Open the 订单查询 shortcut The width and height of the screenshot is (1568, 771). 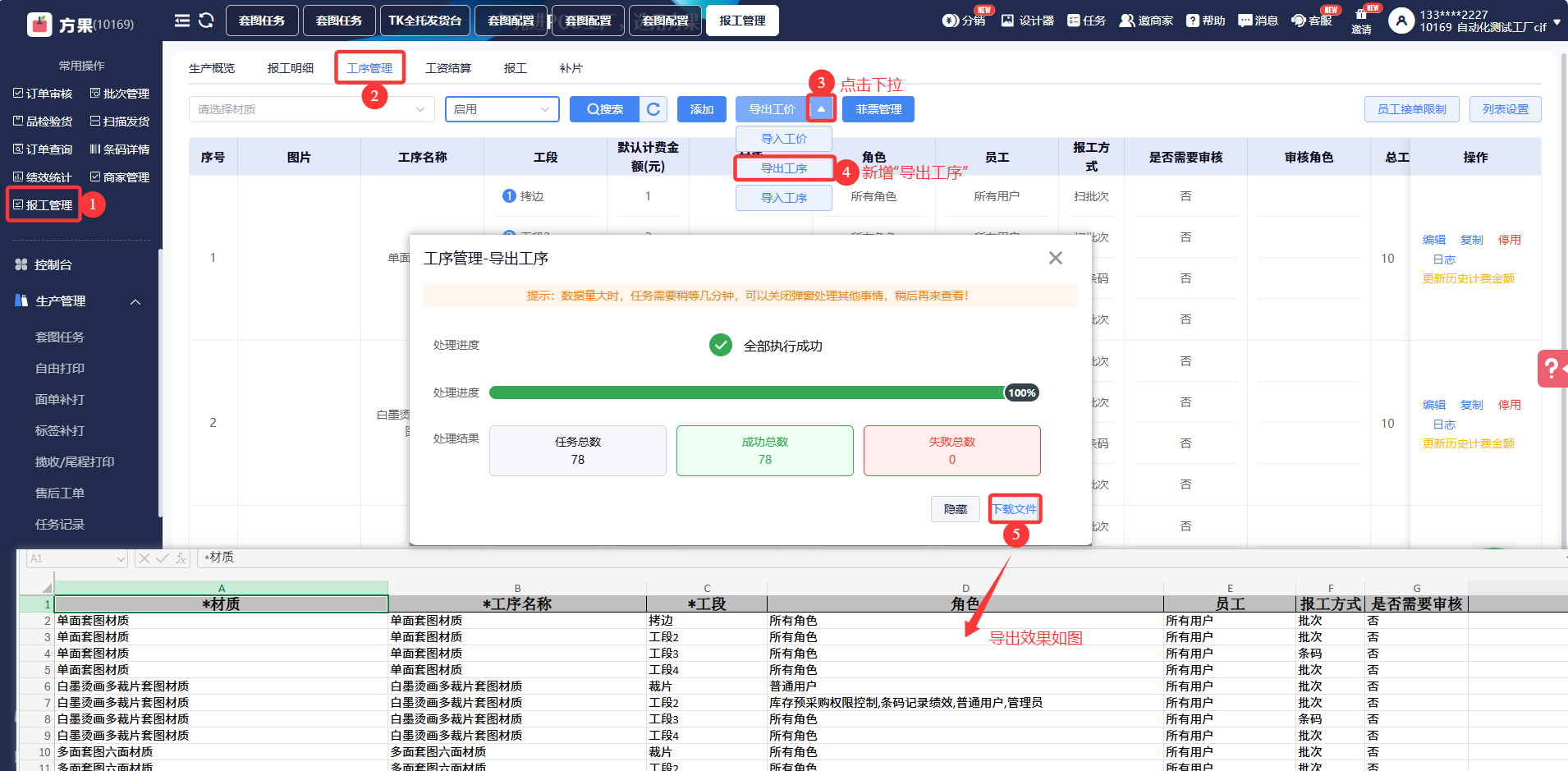(x=43, y=149)
